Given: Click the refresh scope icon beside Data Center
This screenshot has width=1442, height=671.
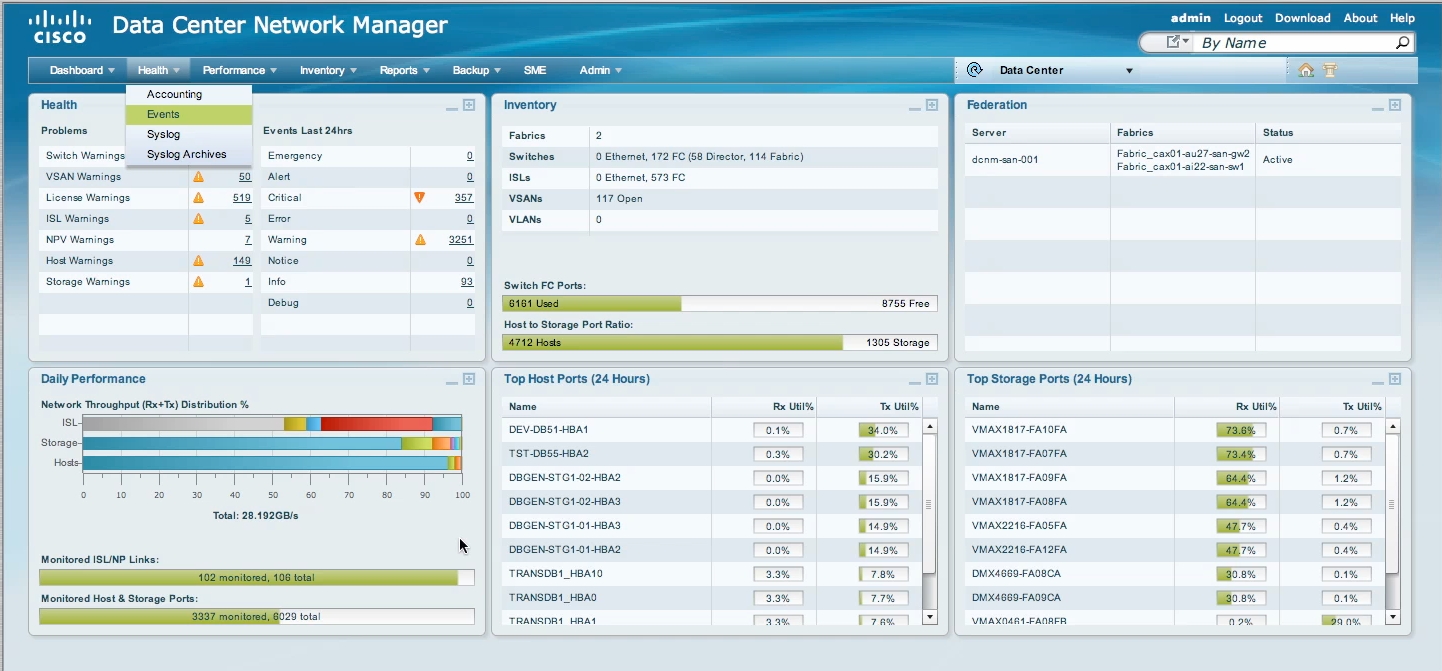Looking at the screenshot, I should (975, 70).
